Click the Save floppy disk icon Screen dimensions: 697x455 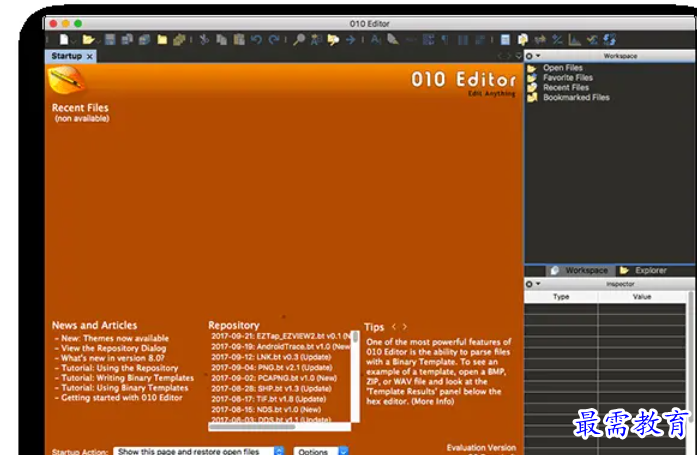[110, 40]
